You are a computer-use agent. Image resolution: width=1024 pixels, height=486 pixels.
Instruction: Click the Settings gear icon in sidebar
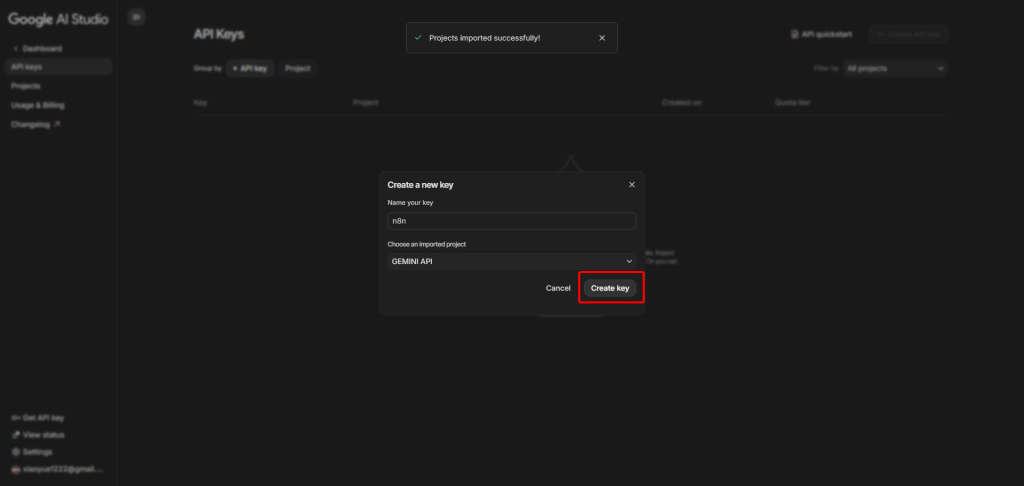click(x=15, y=452)
